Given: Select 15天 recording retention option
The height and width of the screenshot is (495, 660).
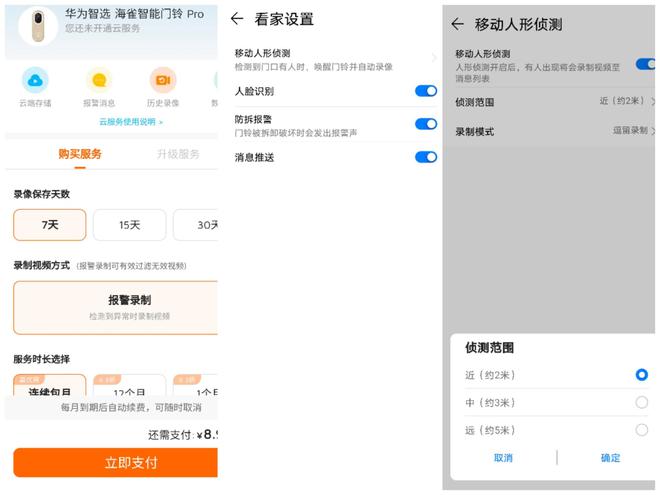Looking at the screenshot, I should (x=129, y=225).
